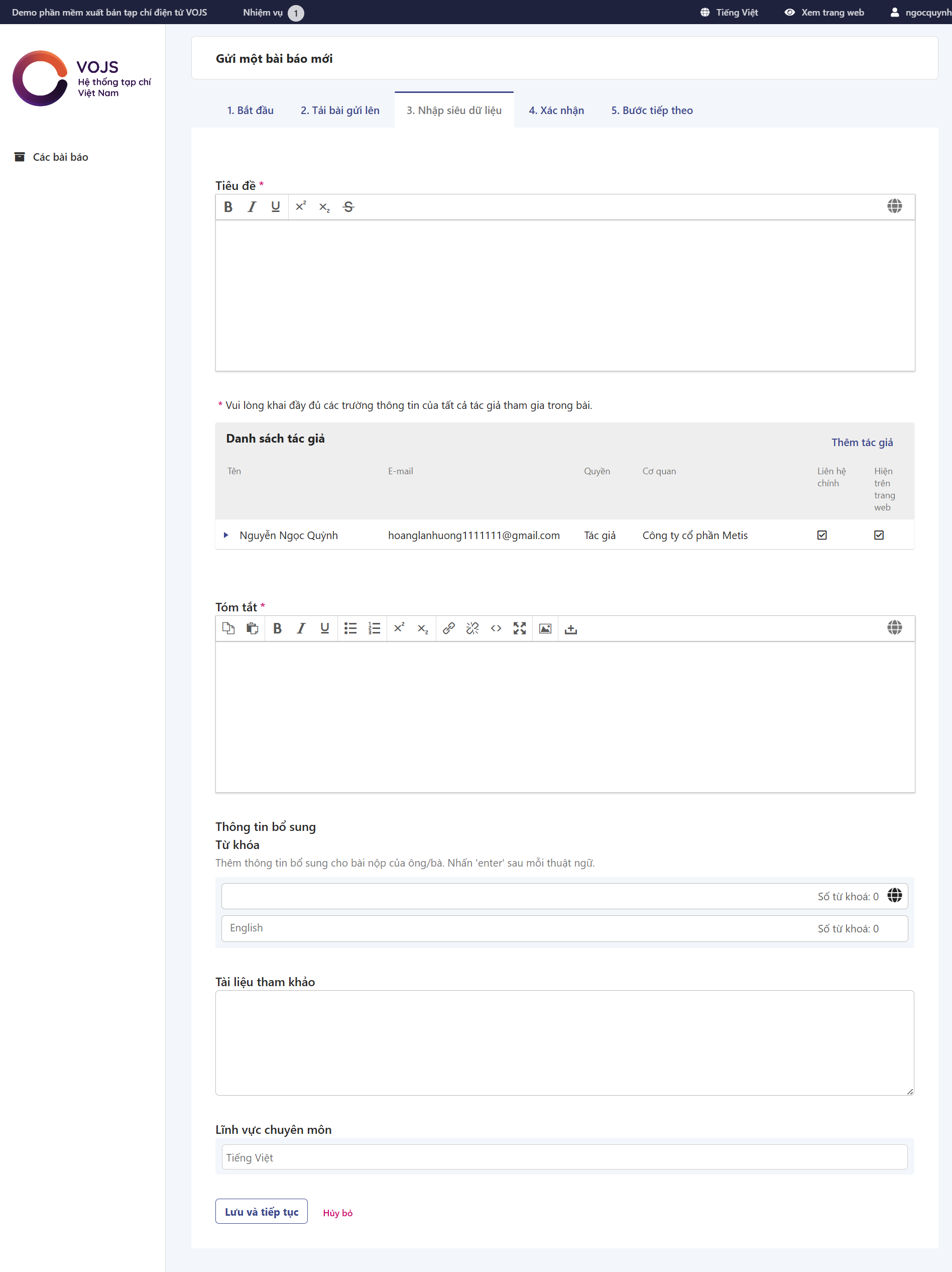Click the Thêm tác giả link
The height and width of the screenshot is (1272, 952).
tap(862, 442)
